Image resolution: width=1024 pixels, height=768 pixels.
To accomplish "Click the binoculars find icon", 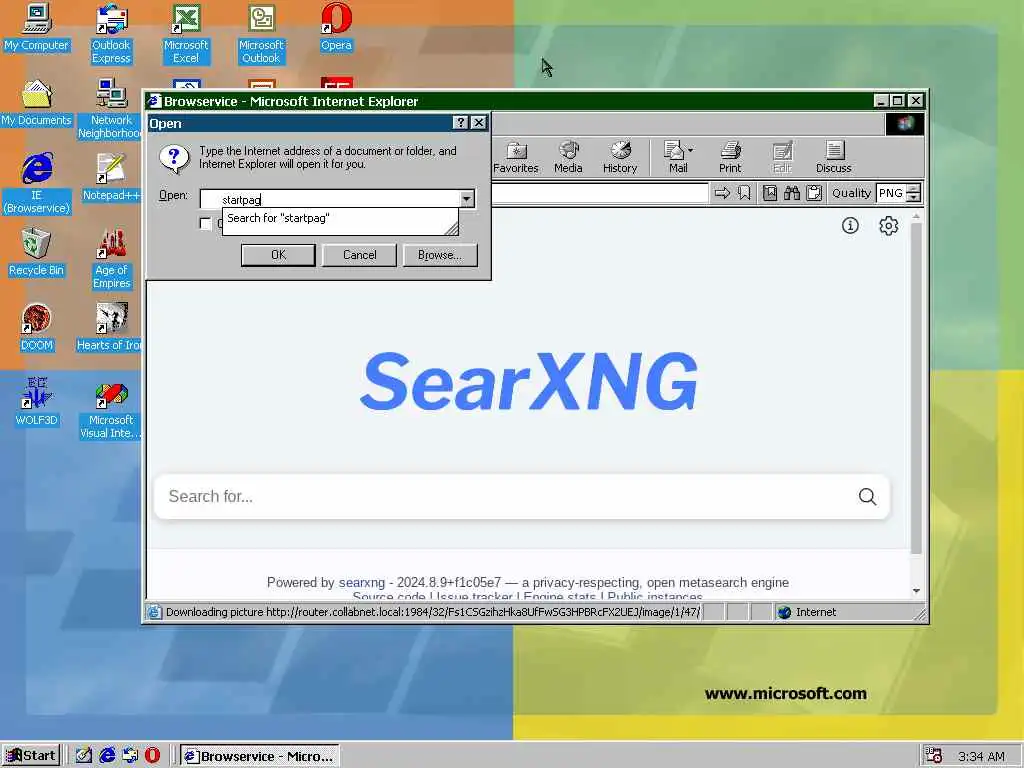I will coord(792,193).
